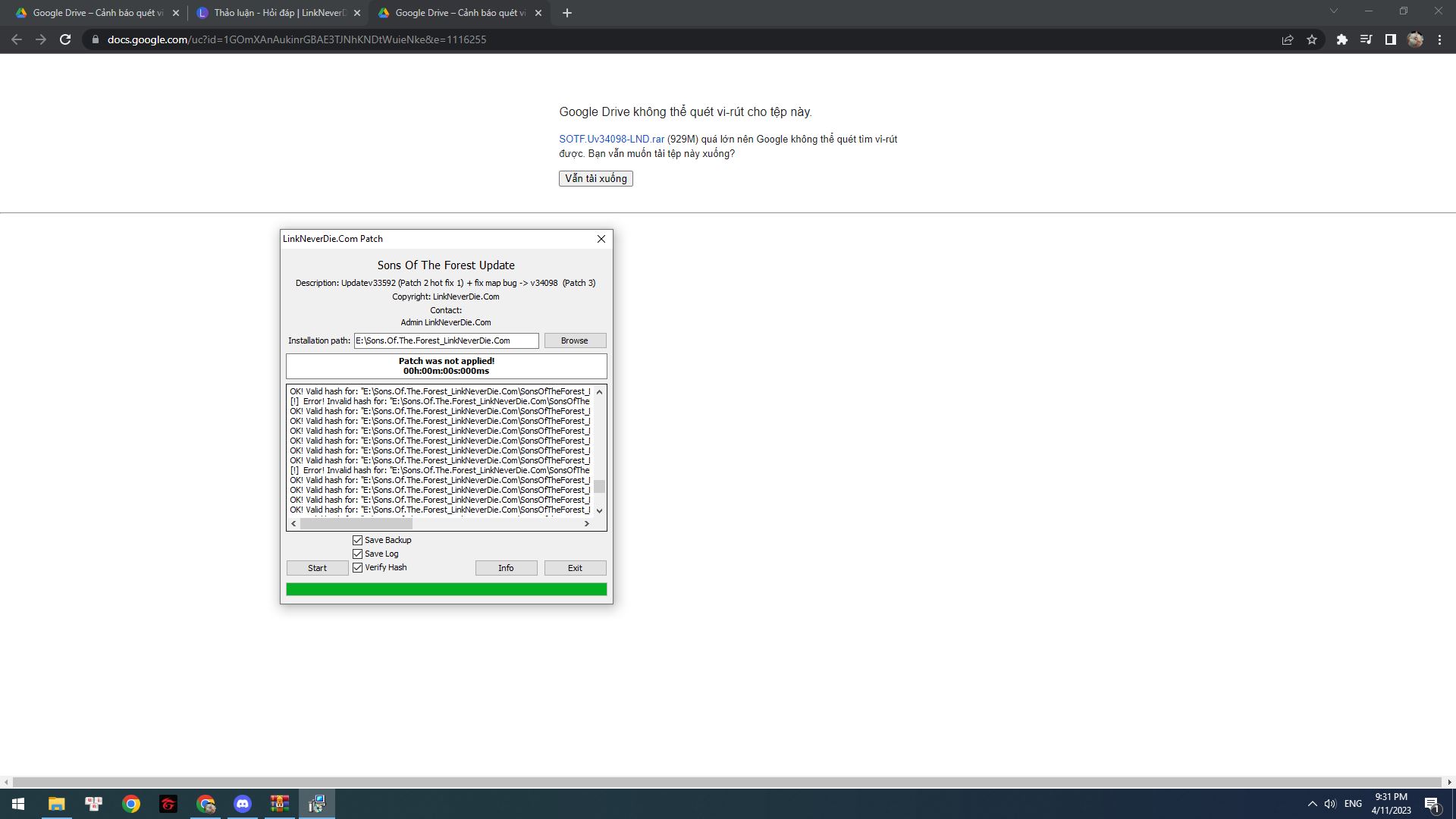Toggle the Save Backup checkbox
Viewport: 1456px width, 819px height.
click(357, 541)
